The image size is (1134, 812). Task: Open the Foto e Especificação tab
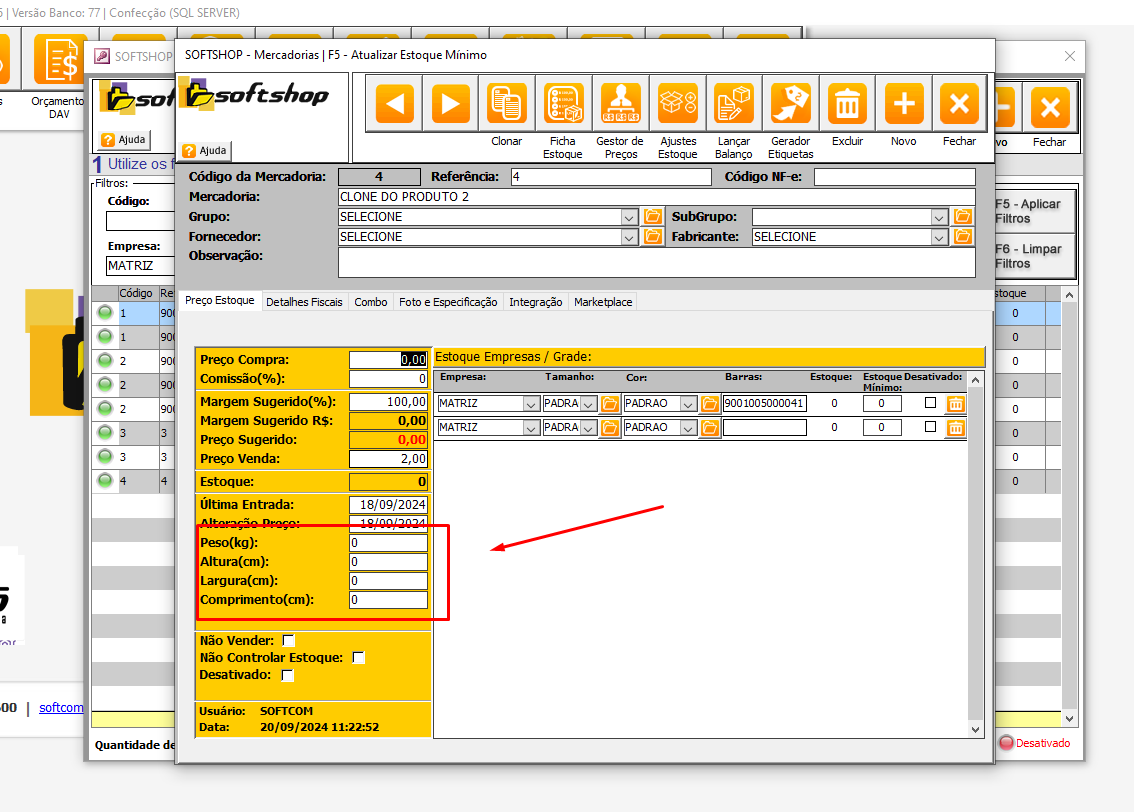pyautogui.click(x=447, y=302)
